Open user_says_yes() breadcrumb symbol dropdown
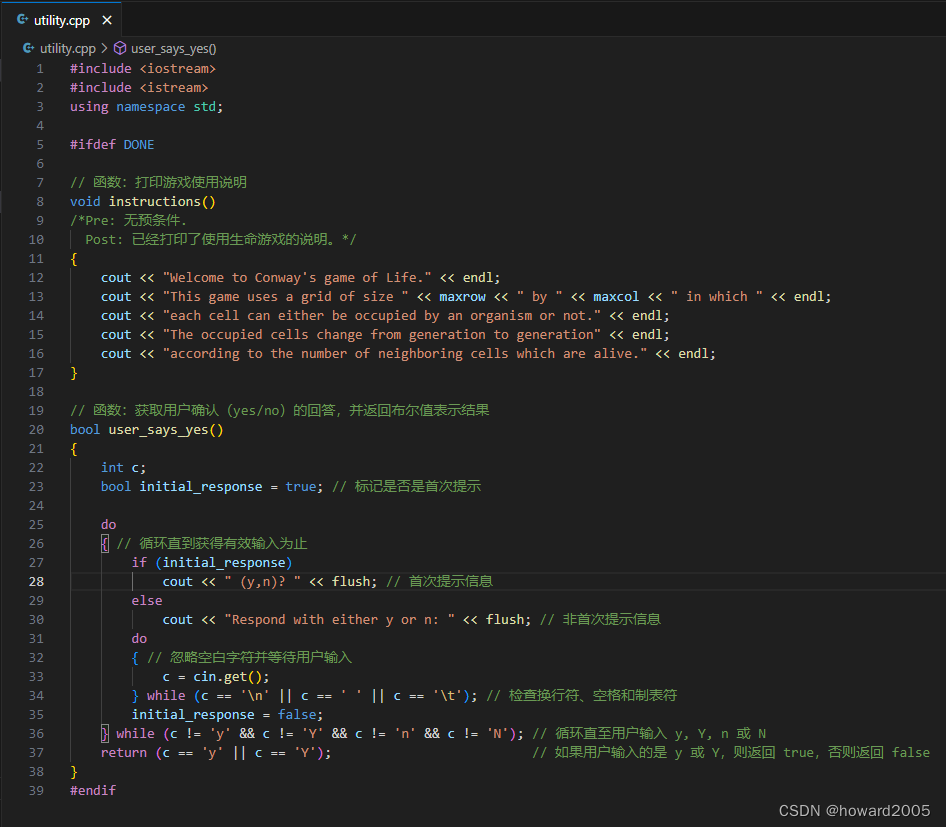946x827 pixels. click(x=173, y=47)
